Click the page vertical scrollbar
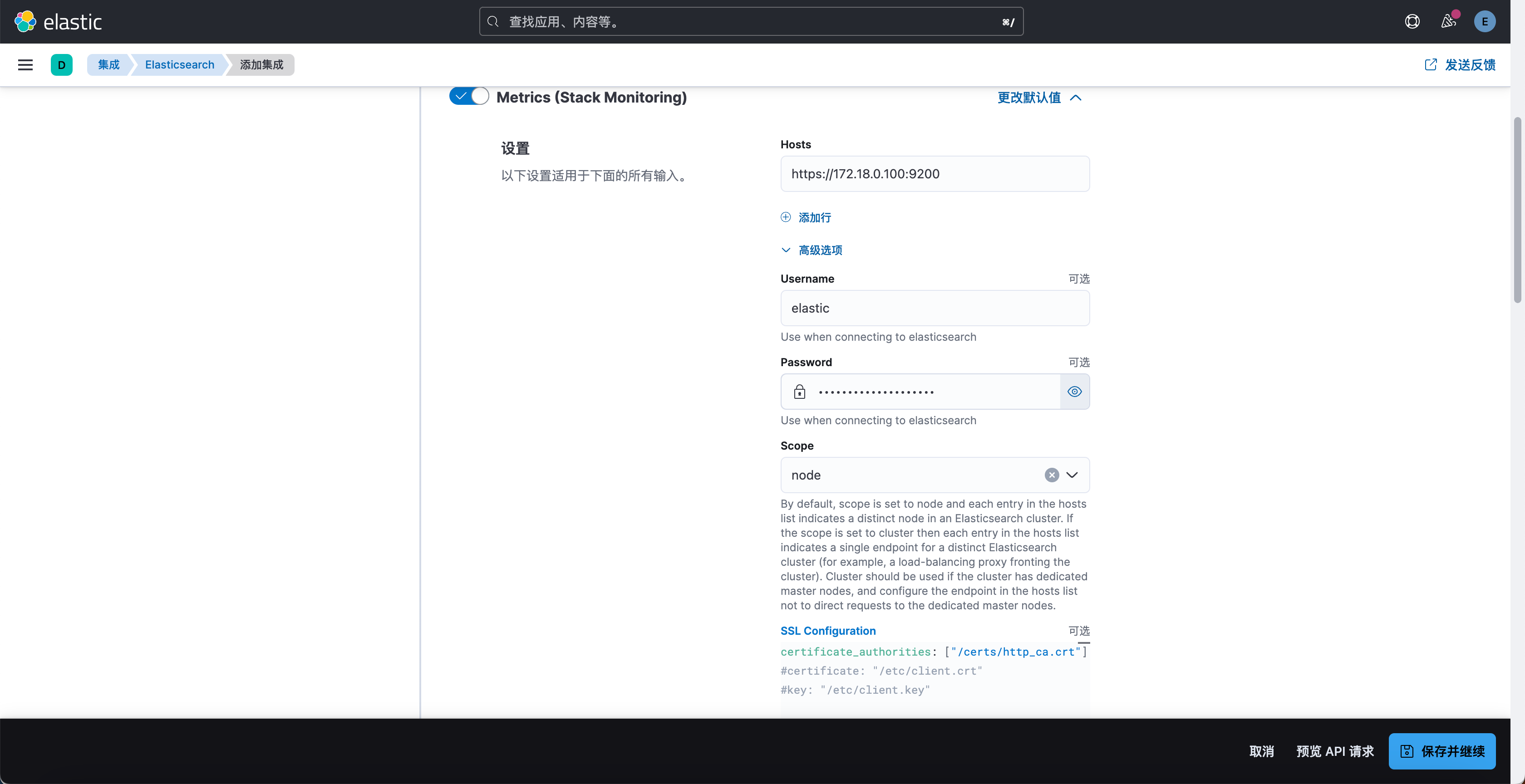Image resolution: width=1525 pixels, height=784 pixels. click(1517, 210)
